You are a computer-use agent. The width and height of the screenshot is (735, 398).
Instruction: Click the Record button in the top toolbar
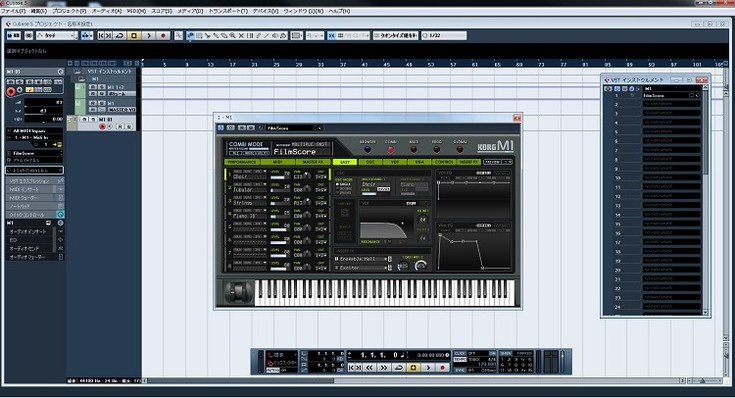pyautogui.click(x=163, y=36)
